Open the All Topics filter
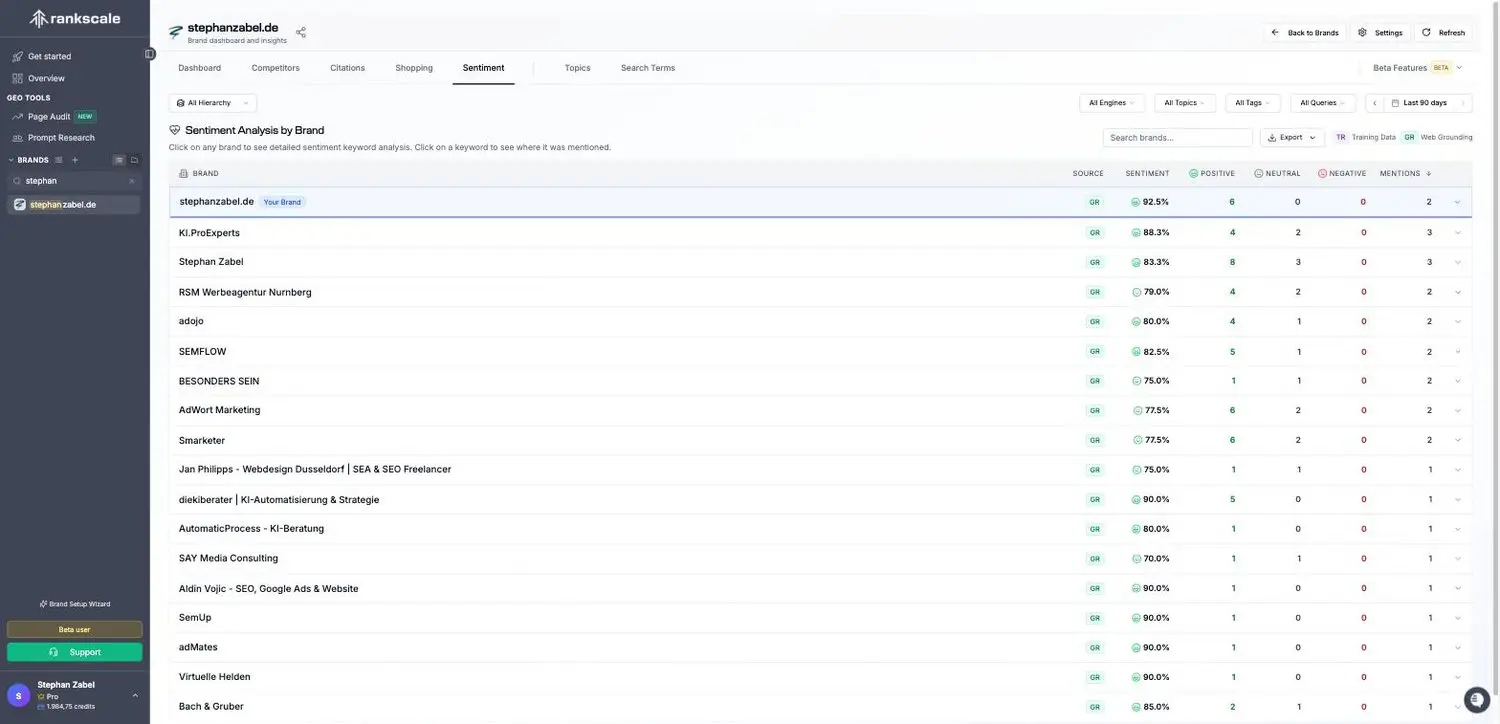This screenshot has height=724, width=1500. click(x=1185, y=103)
